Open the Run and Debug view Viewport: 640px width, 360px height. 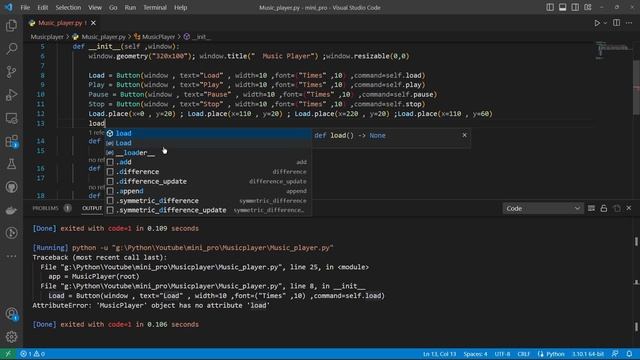11,95
